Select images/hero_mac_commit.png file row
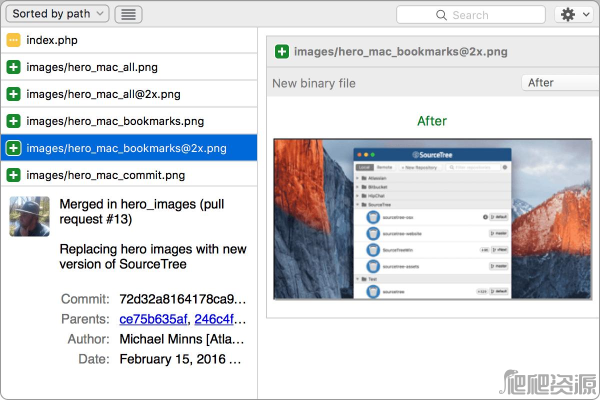Image resolution: width=600 pixels, height=400 pixels. tap(129, 175)
